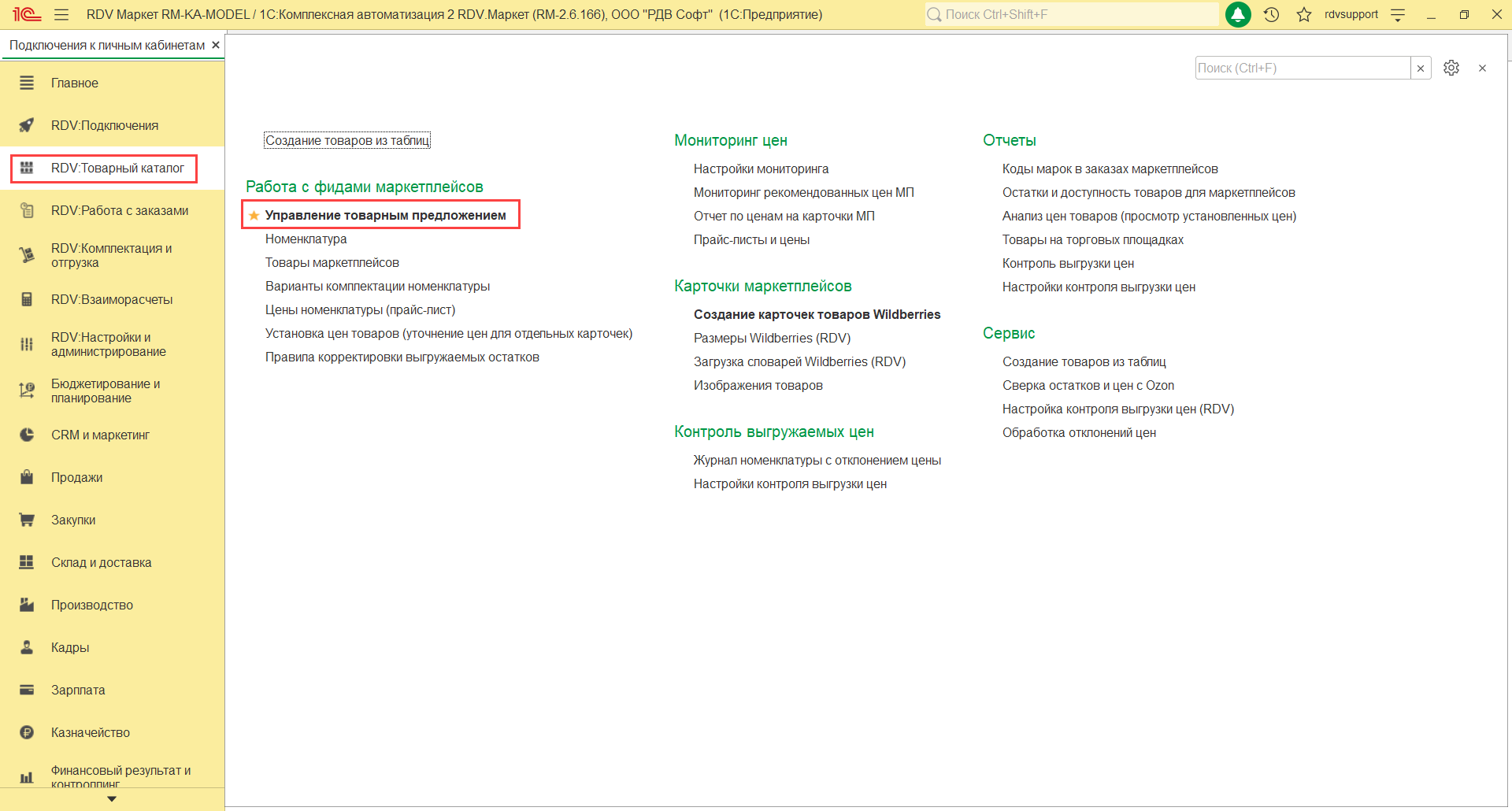Screen dimensions: 1512x811
Task: Clear the menu search field with X
Action: pos(1421,68)
